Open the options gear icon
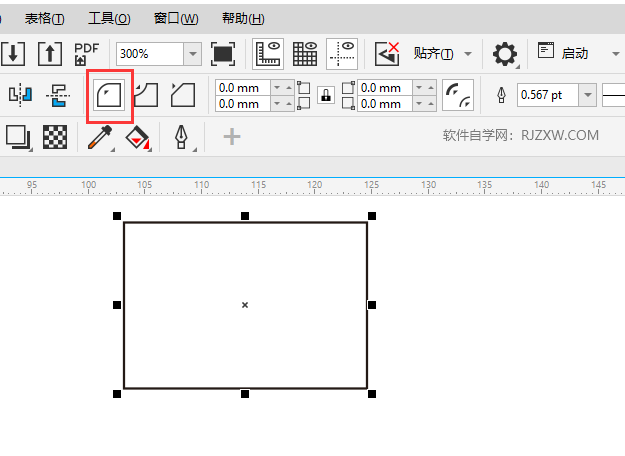 coord(505,54)
